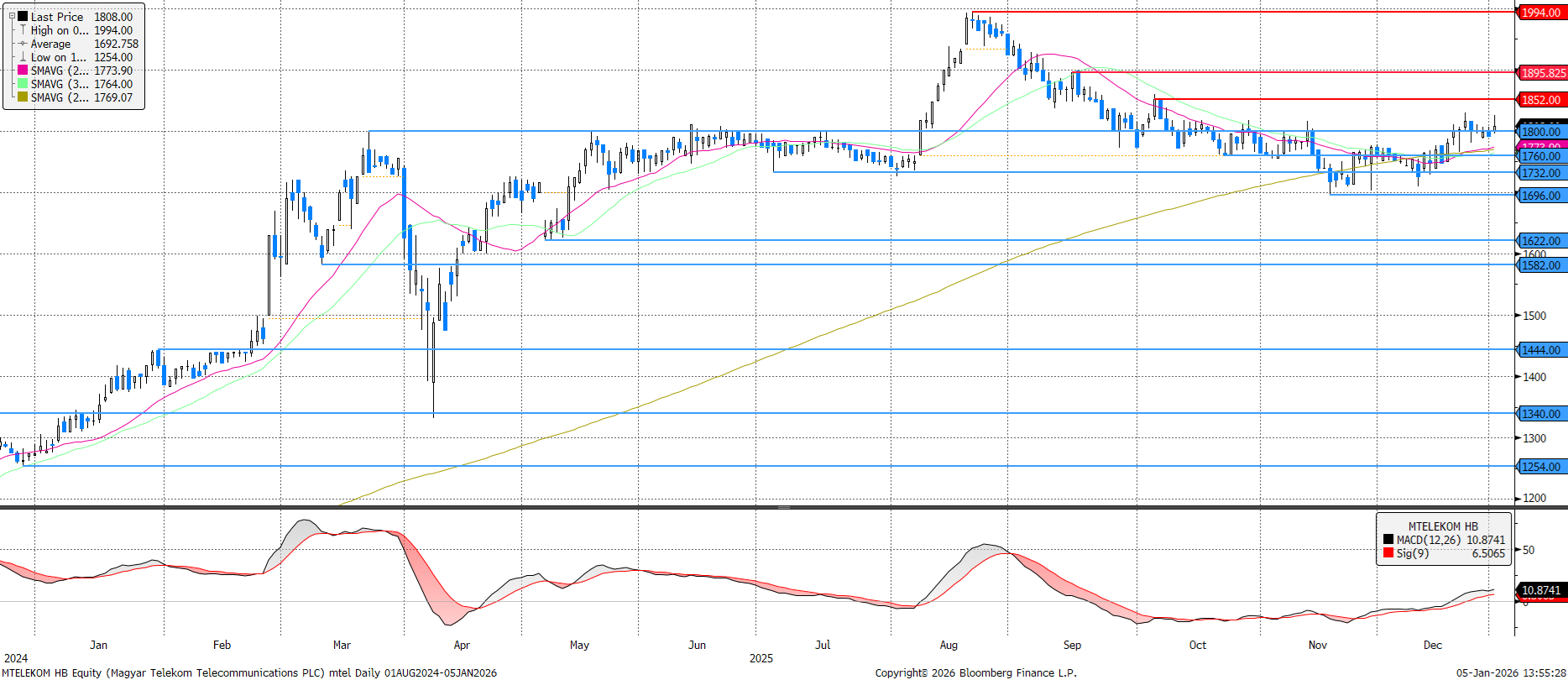Image resolution: width=1568 pixels, height=680 pixels.
Task: Collapse the Last Price legend tree
Action: 12,16
